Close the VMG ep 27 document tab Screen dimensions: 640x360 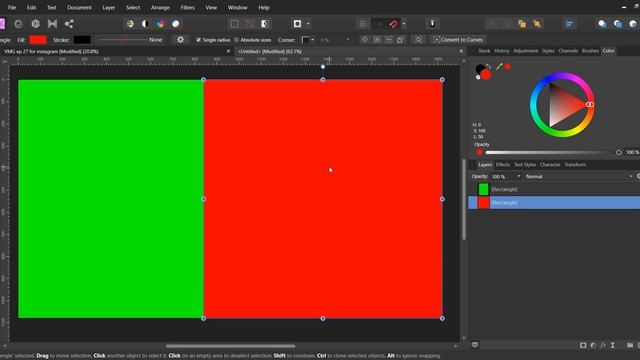point(229,51)
